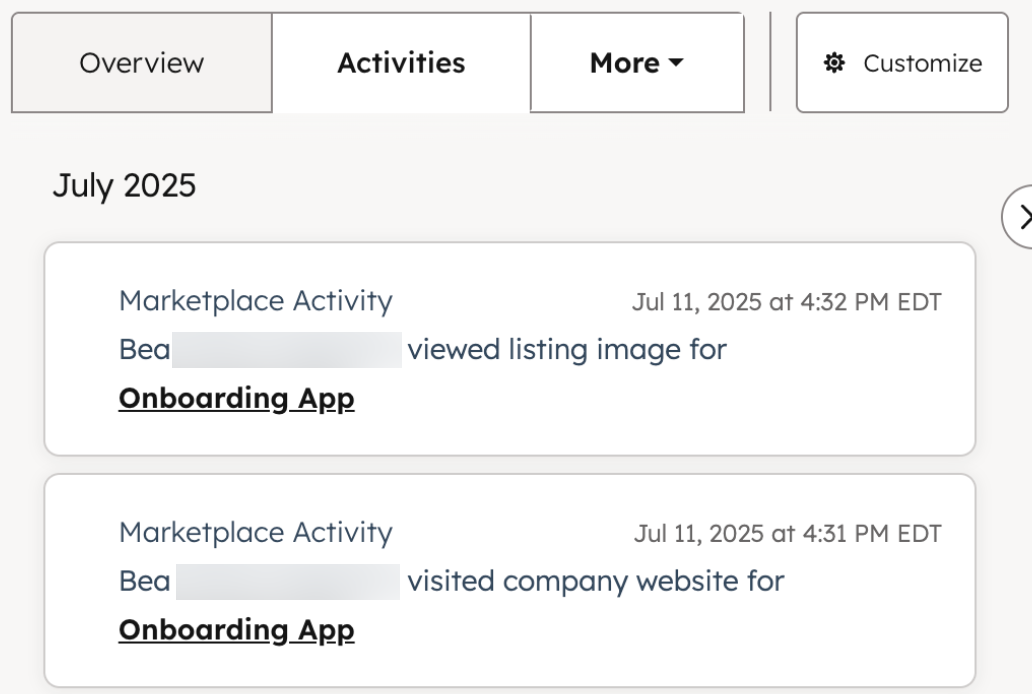The height and width of the screenshot is (694, 1032).
Task: Click the 'viewed listing image for' text
Action: 567,349
